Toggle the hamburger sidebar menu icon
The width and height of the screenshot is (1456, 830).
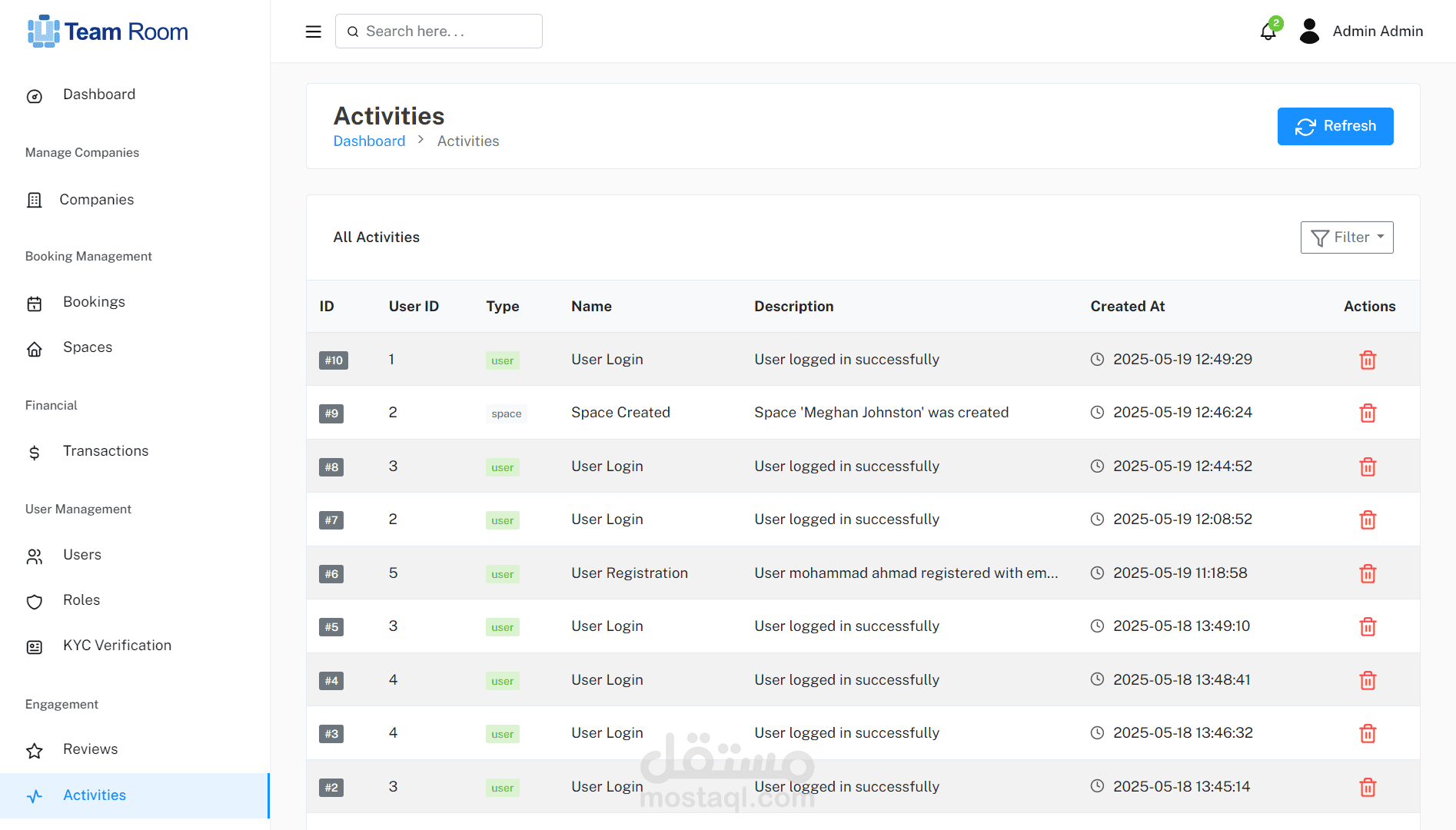[313, 32]
